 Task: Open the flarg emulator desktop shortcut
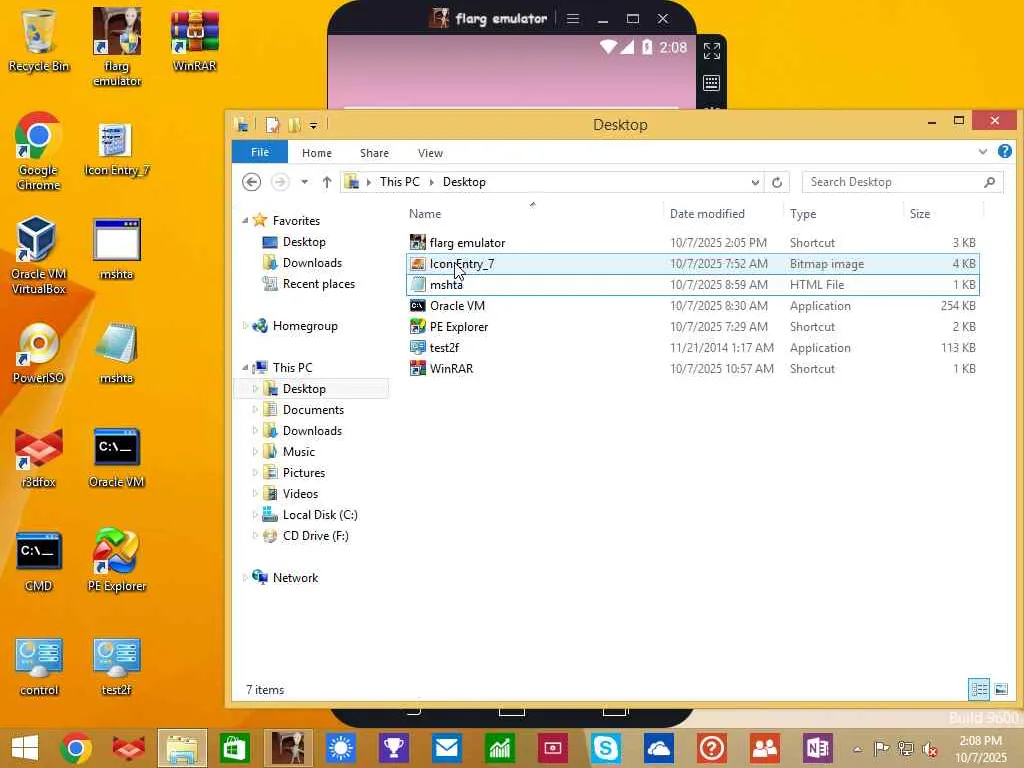coord(116,47)
